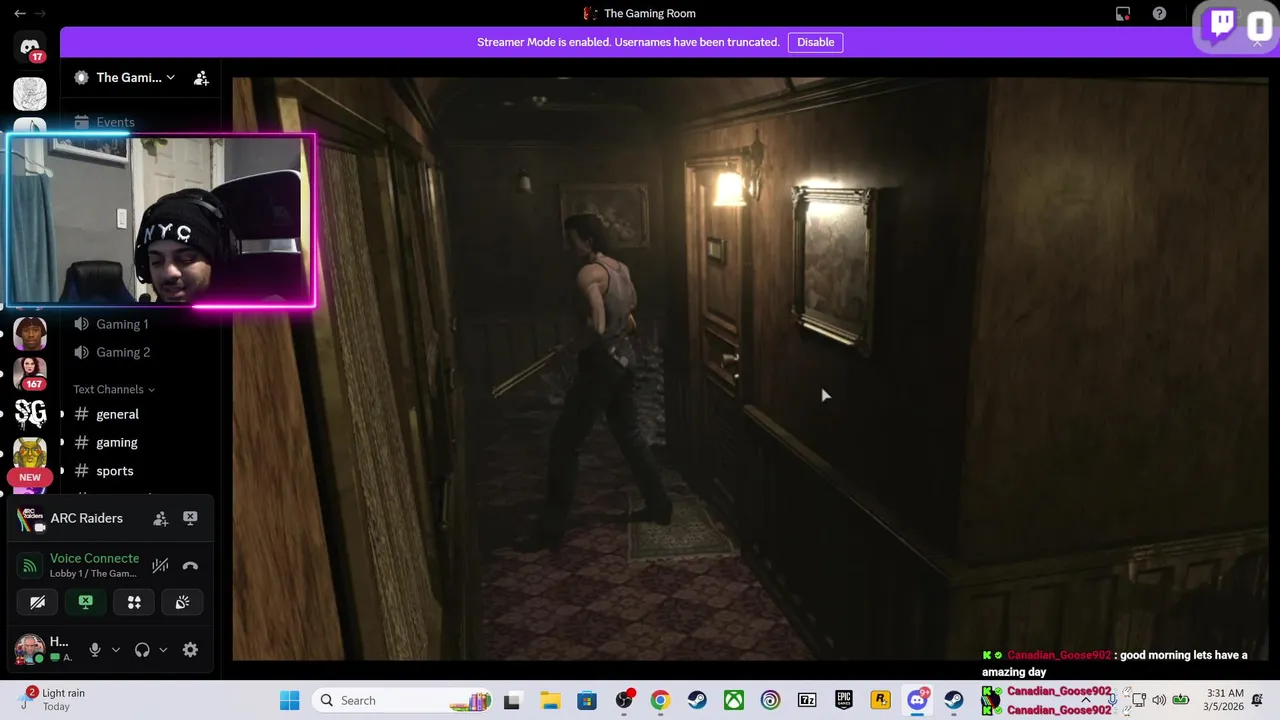Invite friends to ARC Raiders activity
This screenshot has width=1280, height=720.
[160, 518]
